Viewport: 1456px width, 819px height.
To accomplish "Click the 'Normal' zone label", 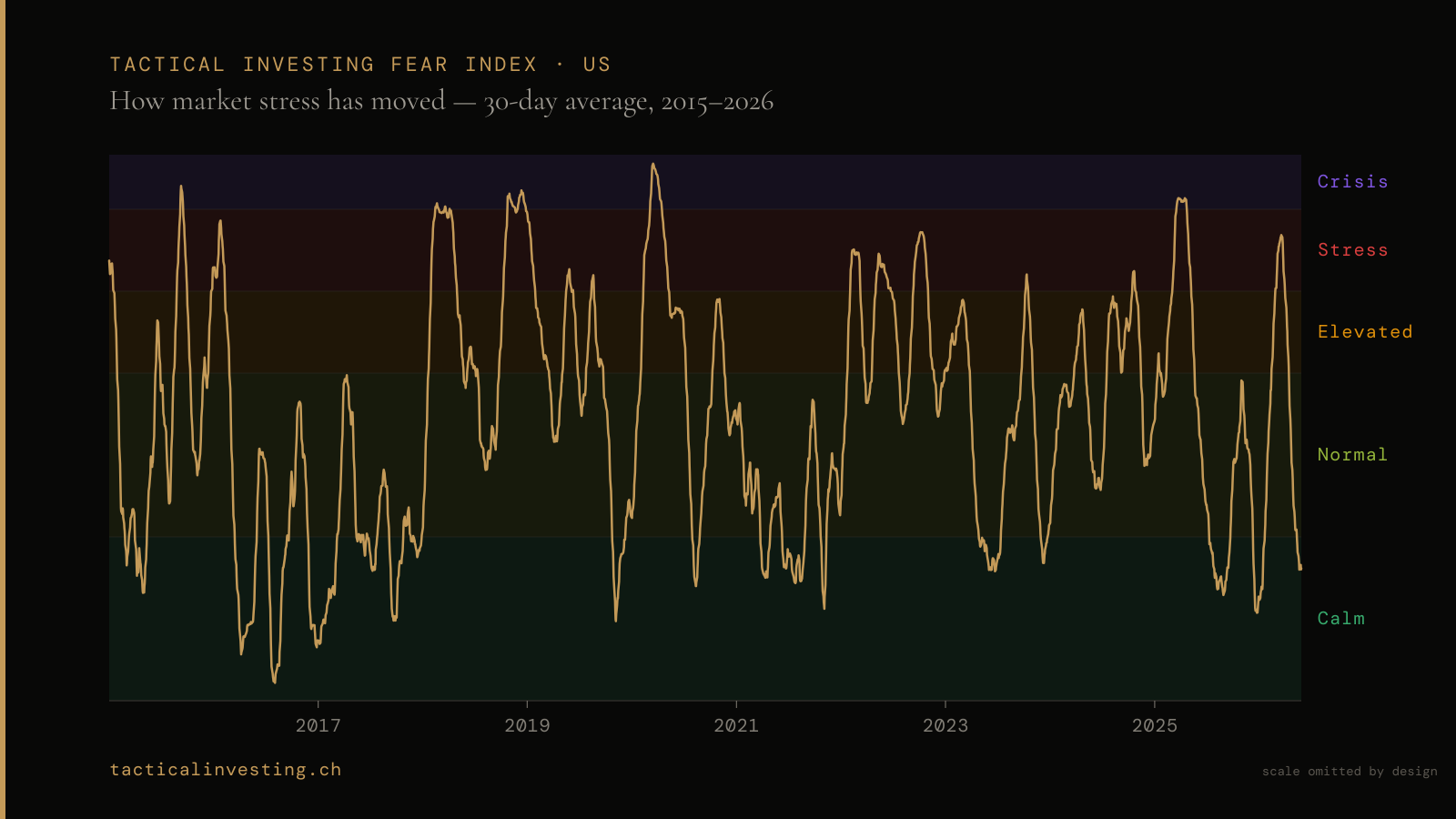I will click(1352, 455).
